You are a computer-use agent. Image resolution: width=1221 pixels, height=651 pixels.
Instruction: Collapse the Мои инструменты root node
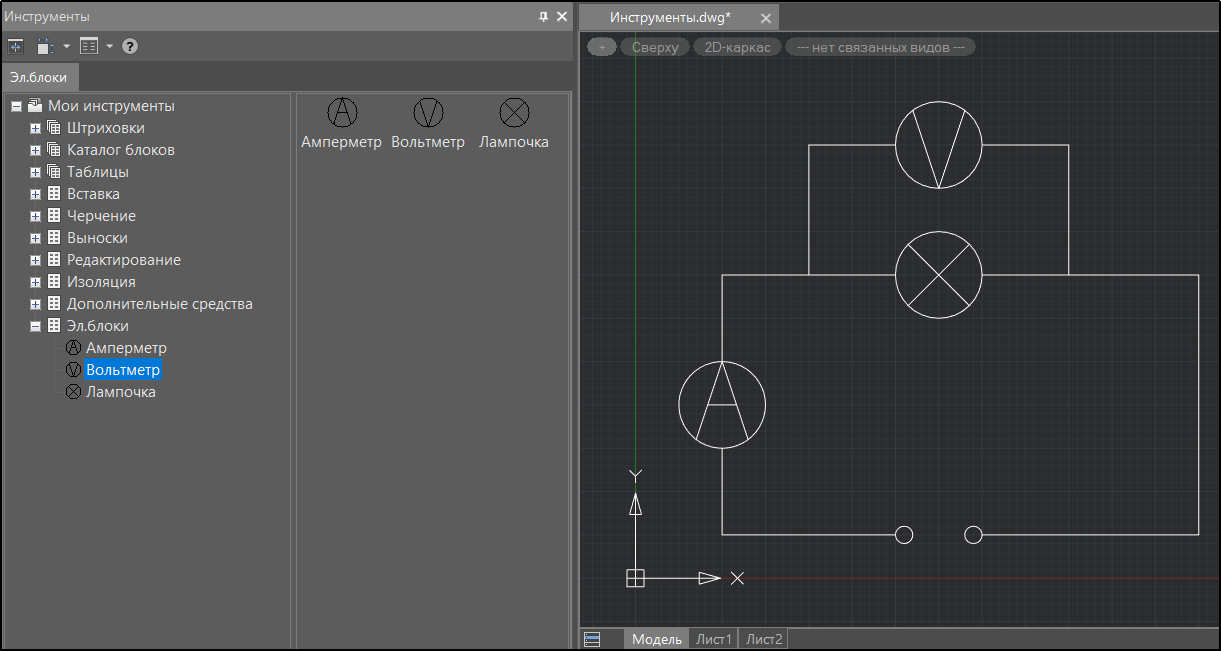pos(16,106)
